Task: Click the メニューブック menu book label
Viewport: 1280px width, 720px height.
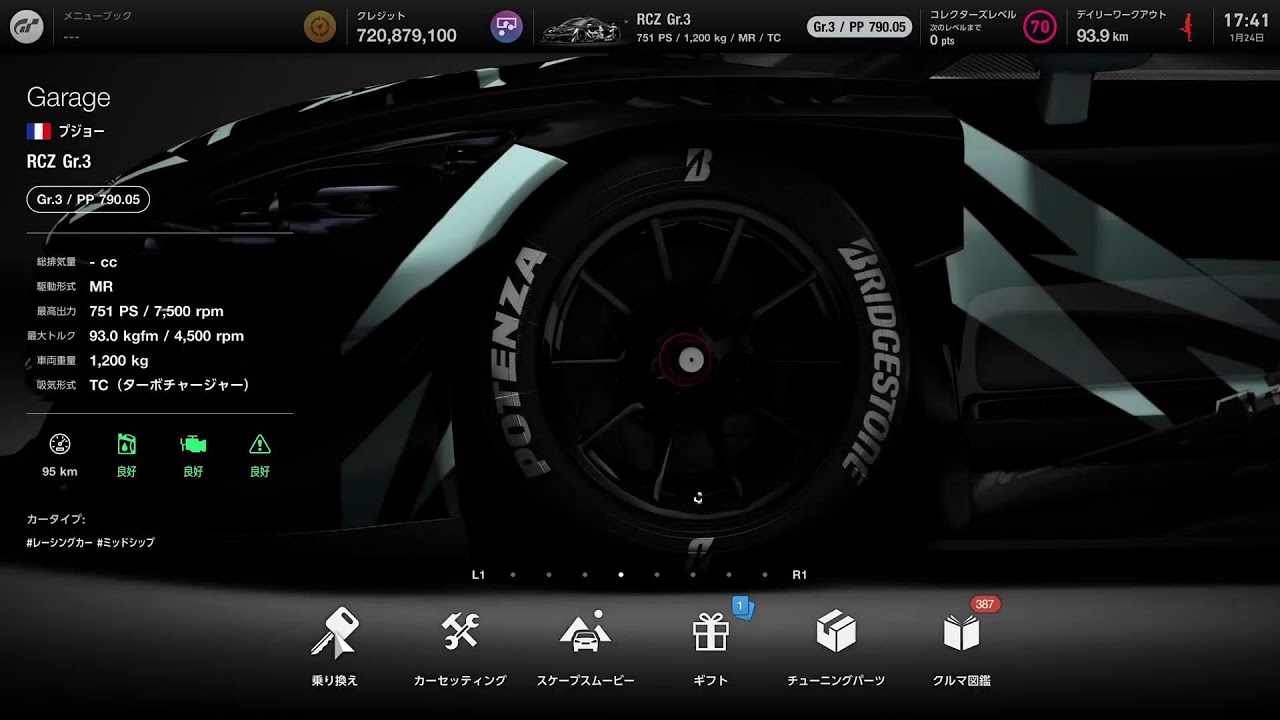Action: [98, 16]
